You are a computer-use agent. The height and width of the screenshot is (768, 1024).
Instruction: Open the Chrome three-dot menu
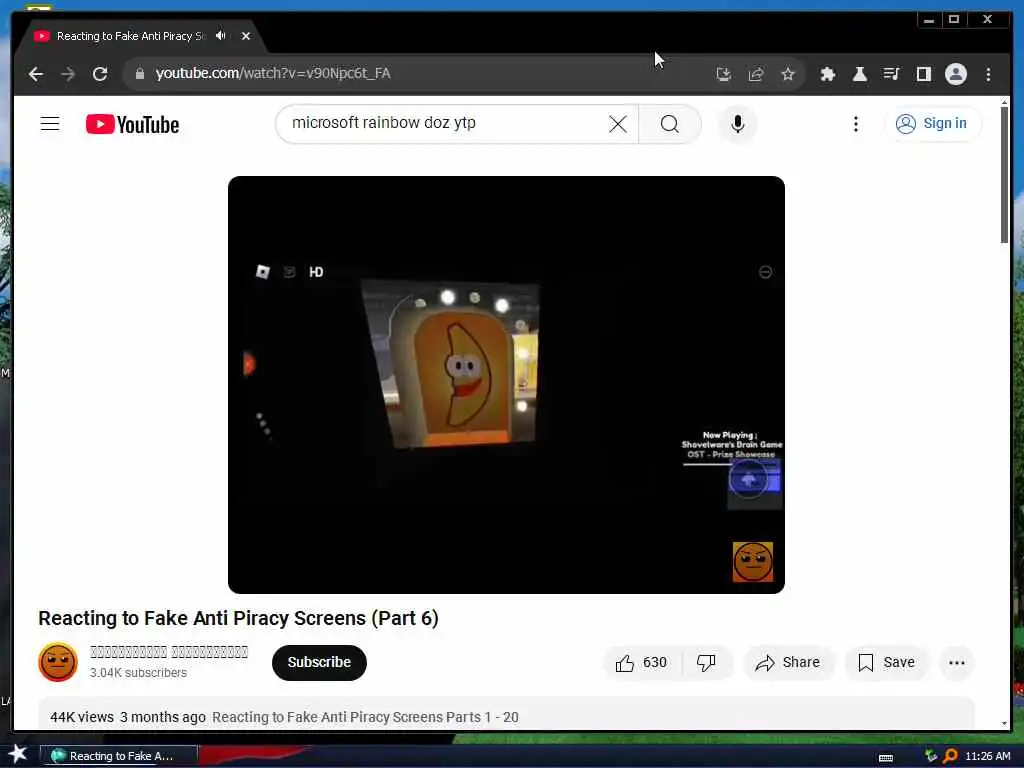988,74
